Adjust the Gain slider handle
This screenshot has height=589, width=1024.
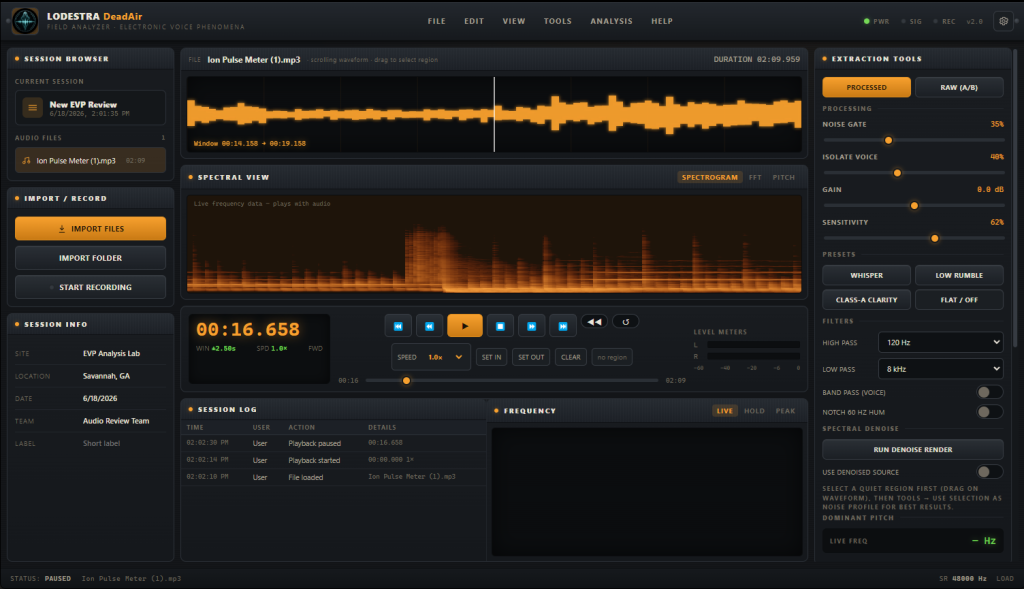tap(914, 206)
